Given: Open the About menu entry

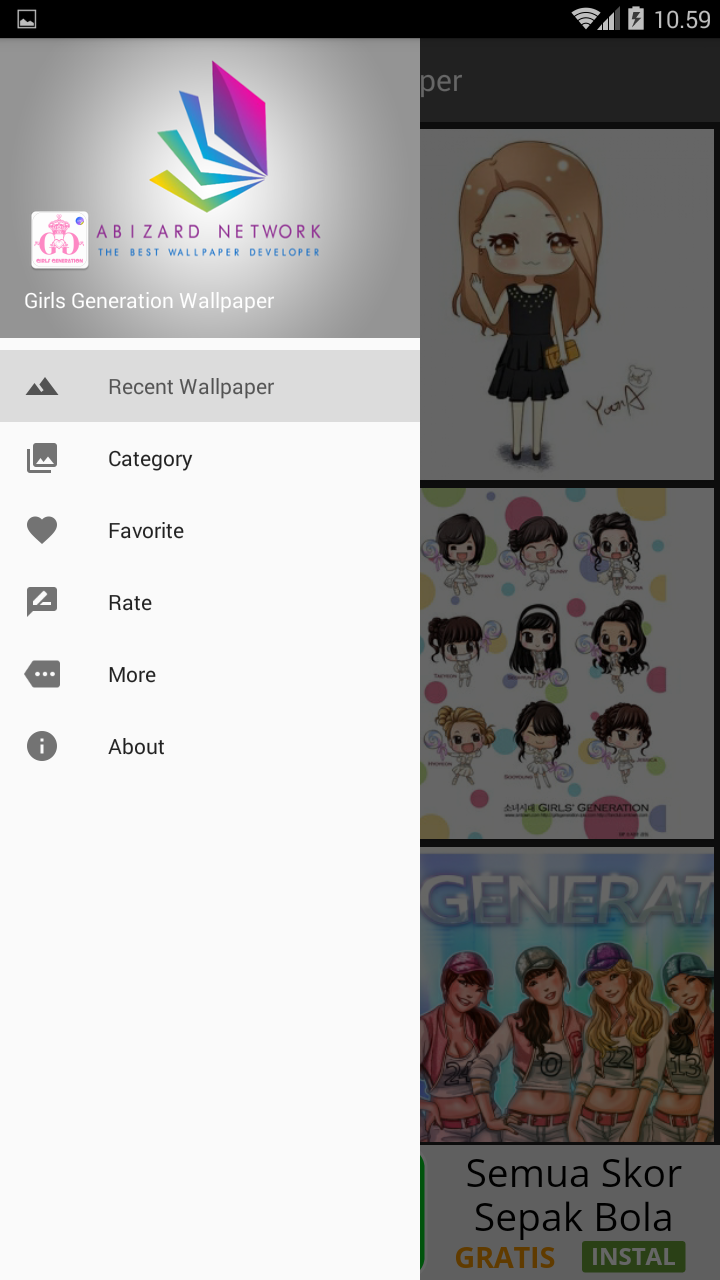Looking at the screenshot, I should click(210, 746).
